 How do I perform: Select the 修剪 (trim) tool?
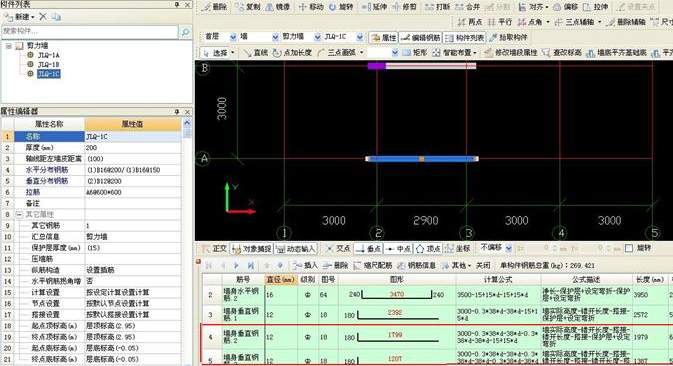point(404,7)
